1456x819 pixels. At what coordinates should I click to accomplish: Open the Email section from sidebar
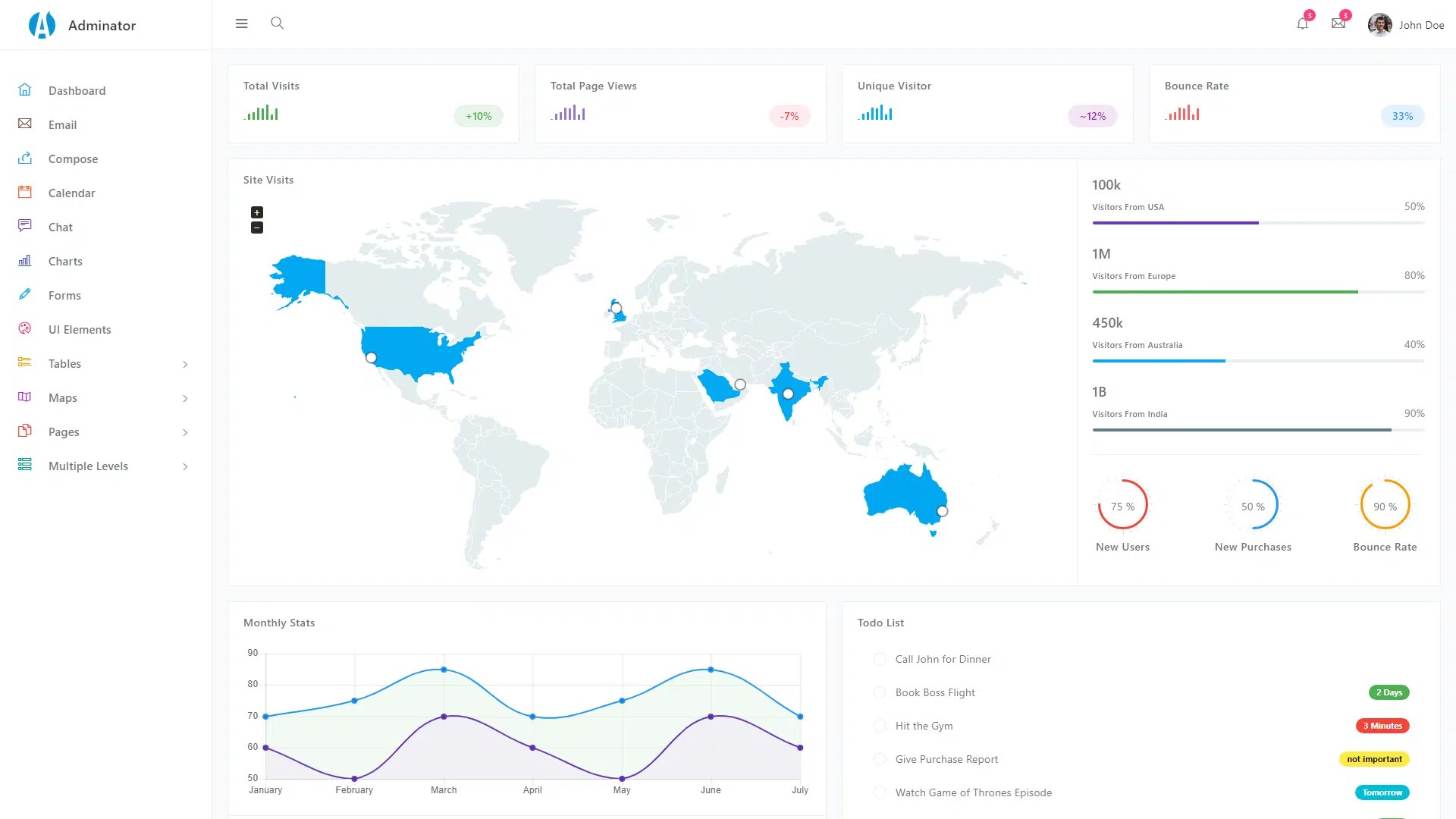63,124
